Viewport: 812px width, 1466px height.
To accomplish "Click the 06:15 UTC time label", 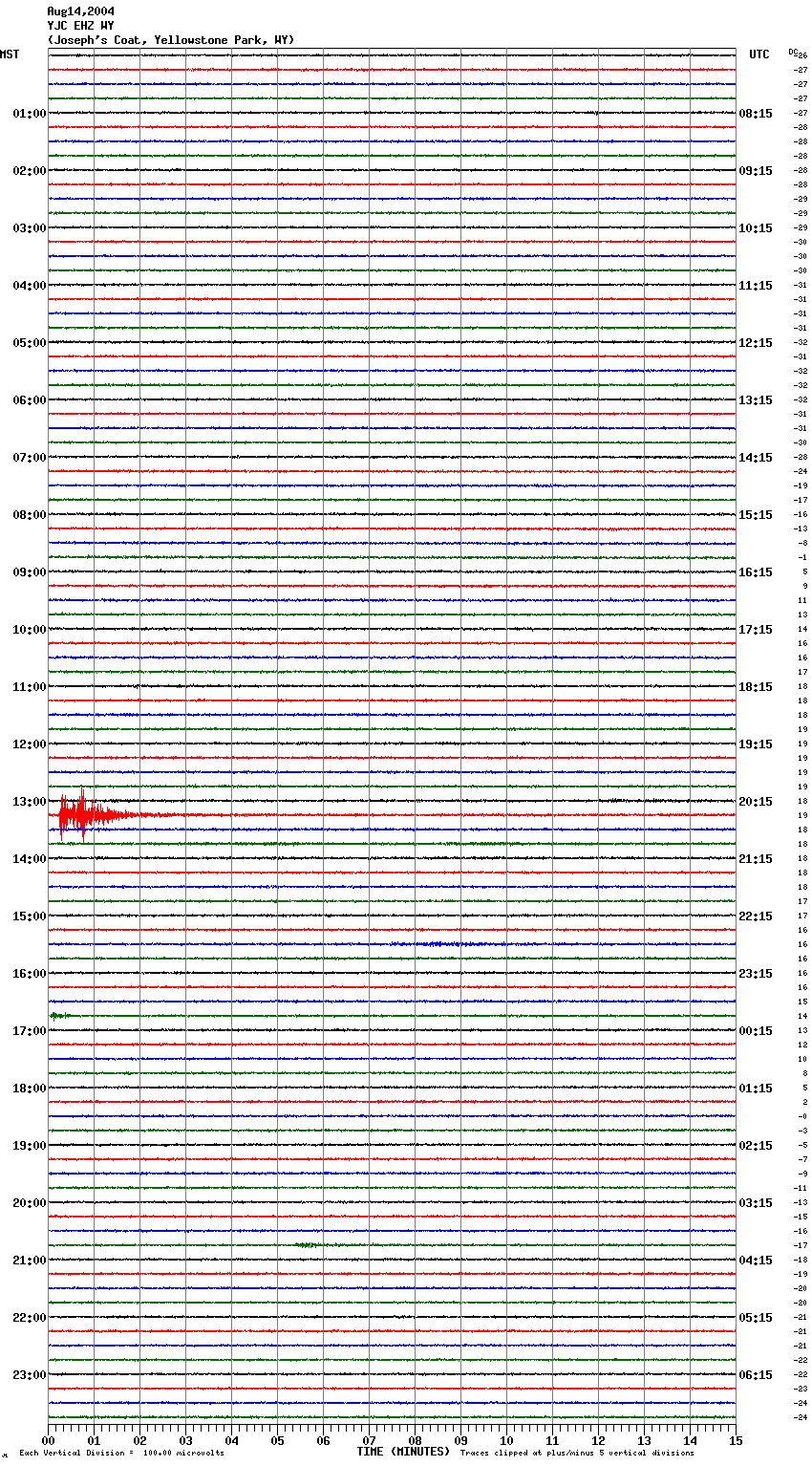I will (756, 1375).
